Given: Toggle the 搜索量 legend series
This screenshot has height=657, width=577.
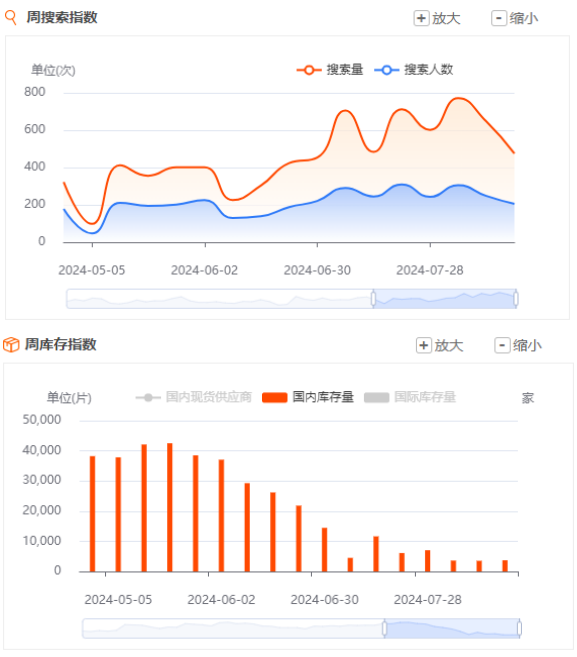Looking at the screenshot, I should [330, 70].
